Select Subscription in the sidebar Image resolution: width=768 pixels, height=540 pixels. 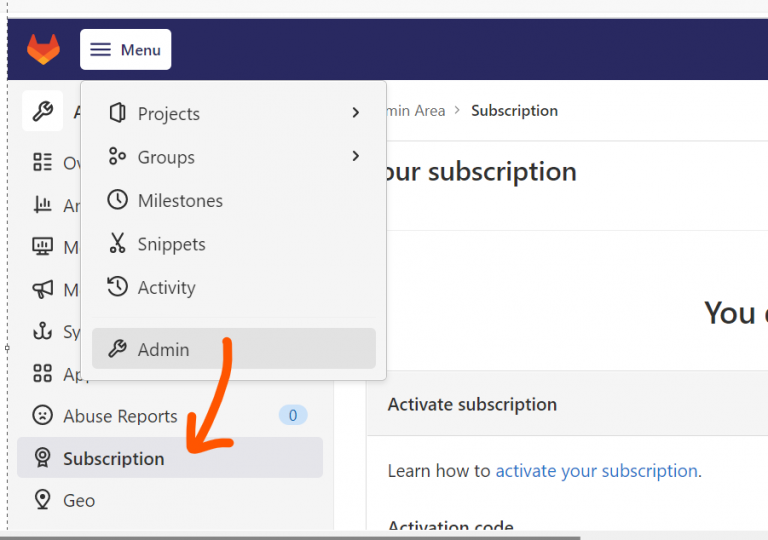tap(113, 459)
